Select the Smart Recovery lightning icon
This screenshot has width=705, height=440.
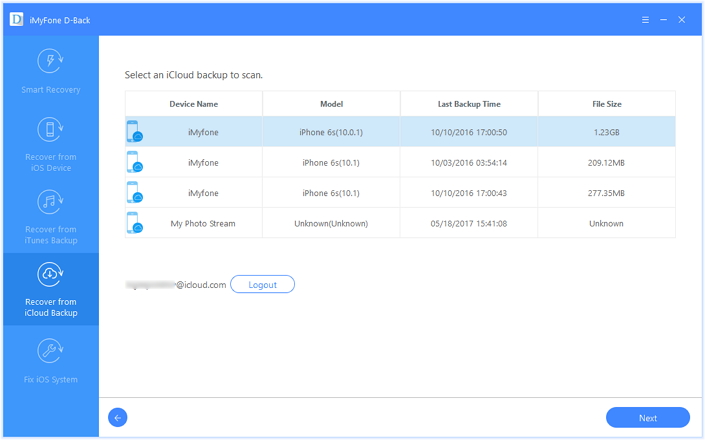tap(50, 61)
